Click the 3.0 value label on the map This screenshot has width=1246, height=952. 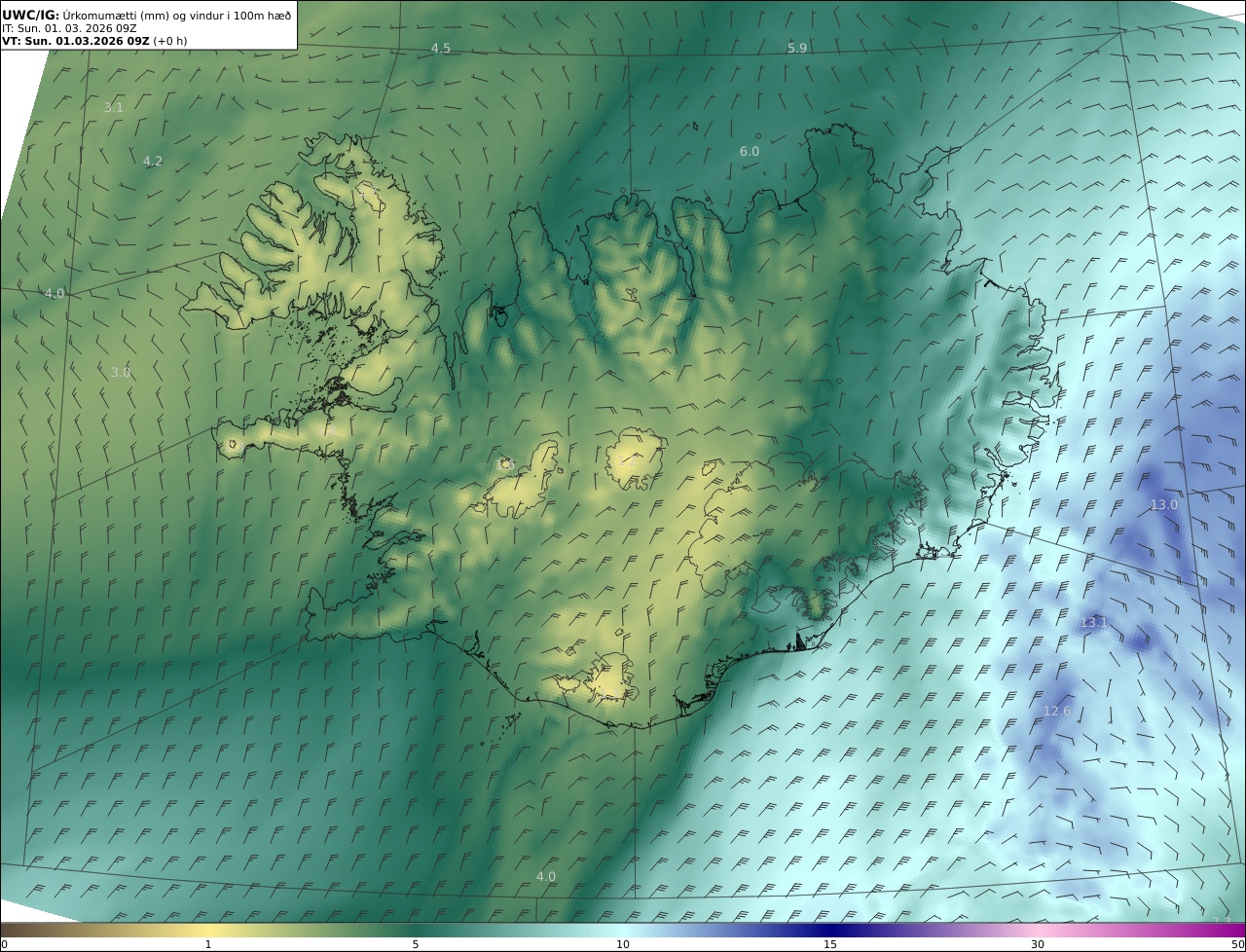coord(121,372)
